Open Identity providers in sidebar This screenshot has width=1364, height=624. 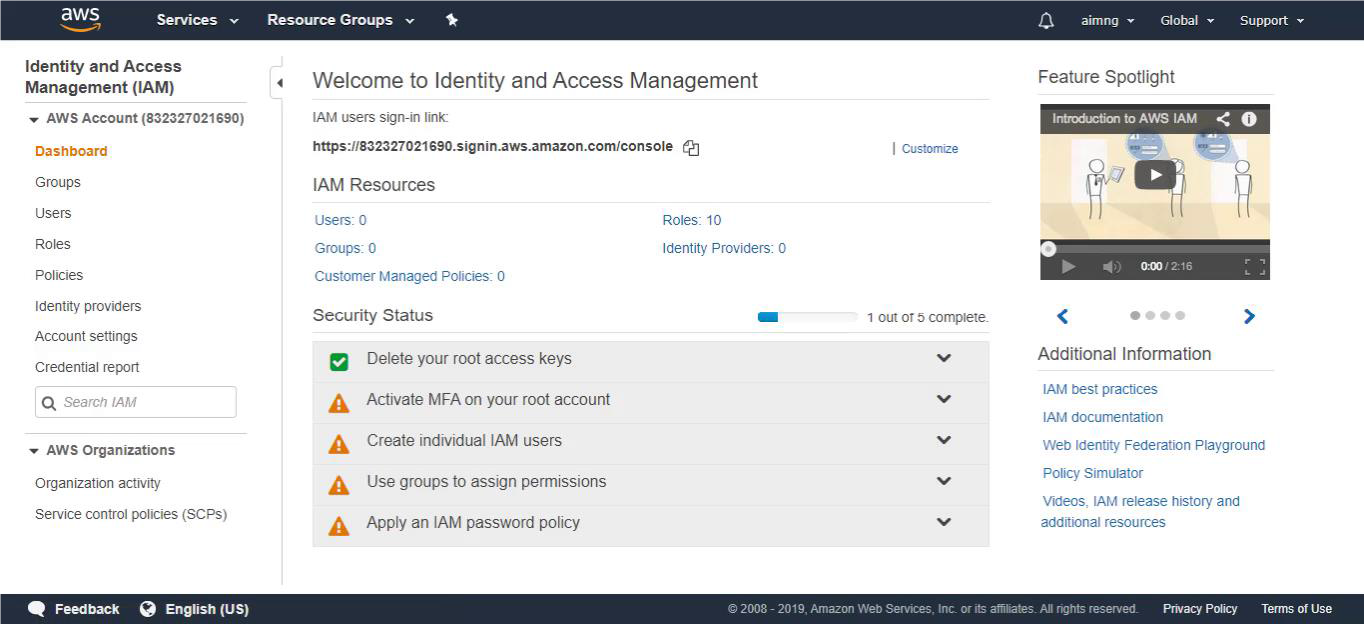[x=88, y=306]
